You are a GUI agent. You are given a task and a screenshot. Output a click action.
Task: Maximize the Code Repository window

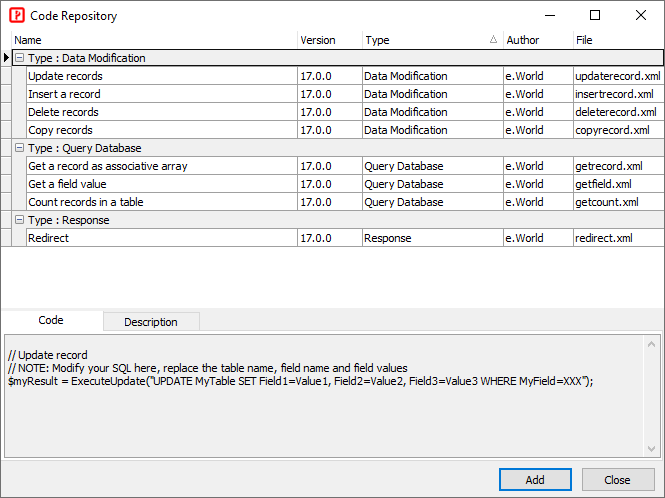tap(595, 16)
